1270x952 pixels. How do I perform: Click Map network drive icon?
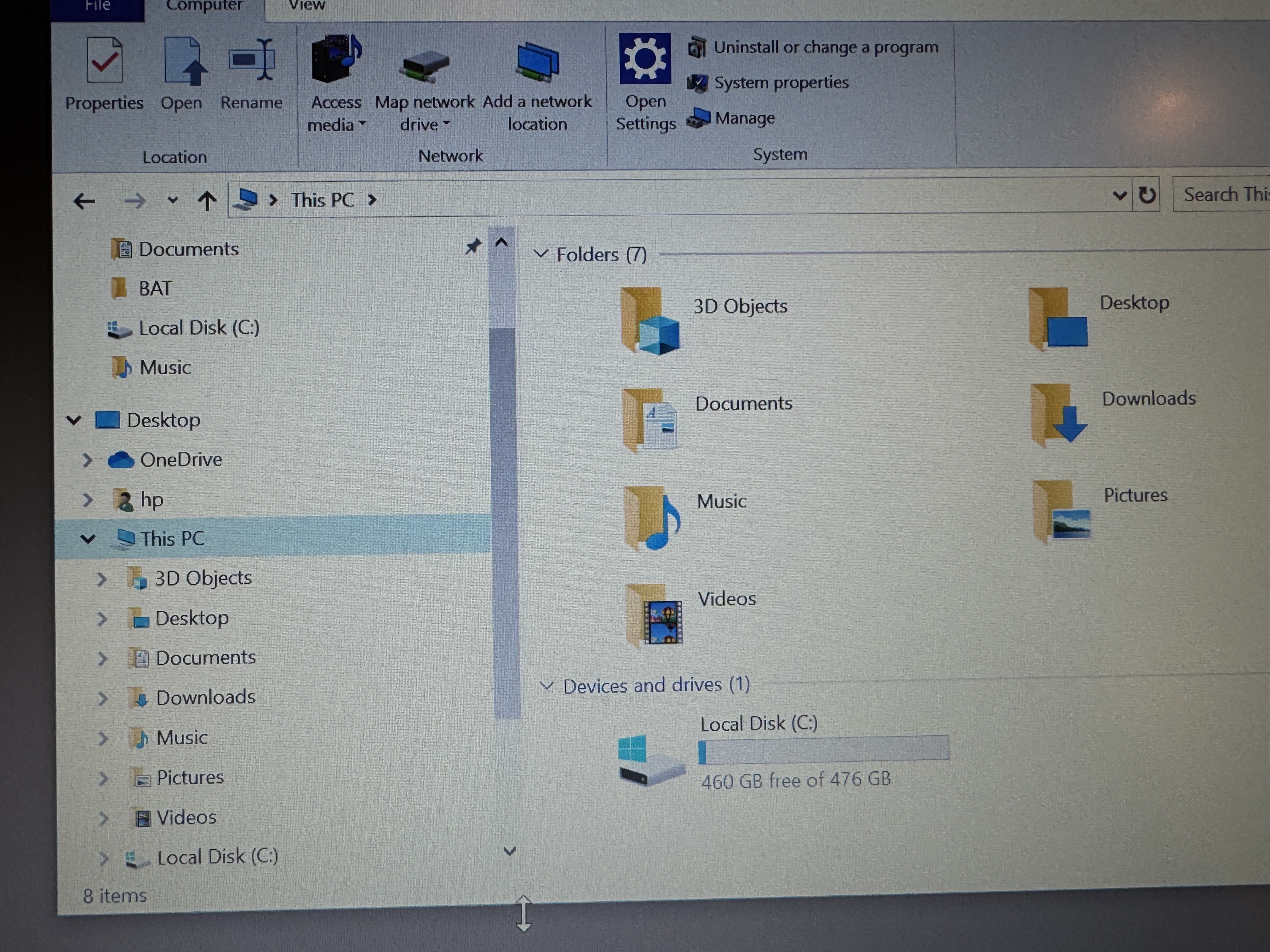424,66
